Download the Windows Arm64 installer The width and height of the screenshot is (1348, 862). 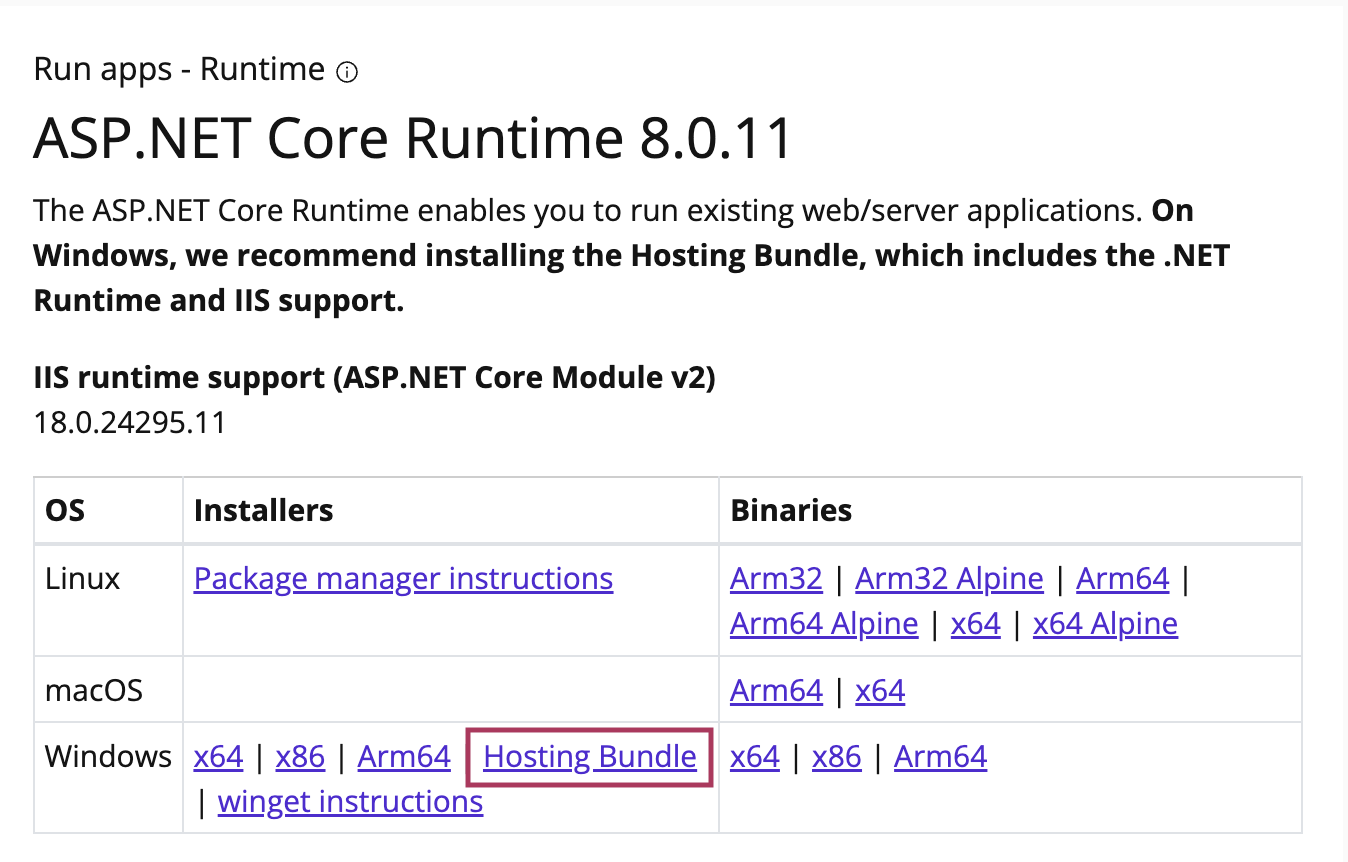(404, 757)
